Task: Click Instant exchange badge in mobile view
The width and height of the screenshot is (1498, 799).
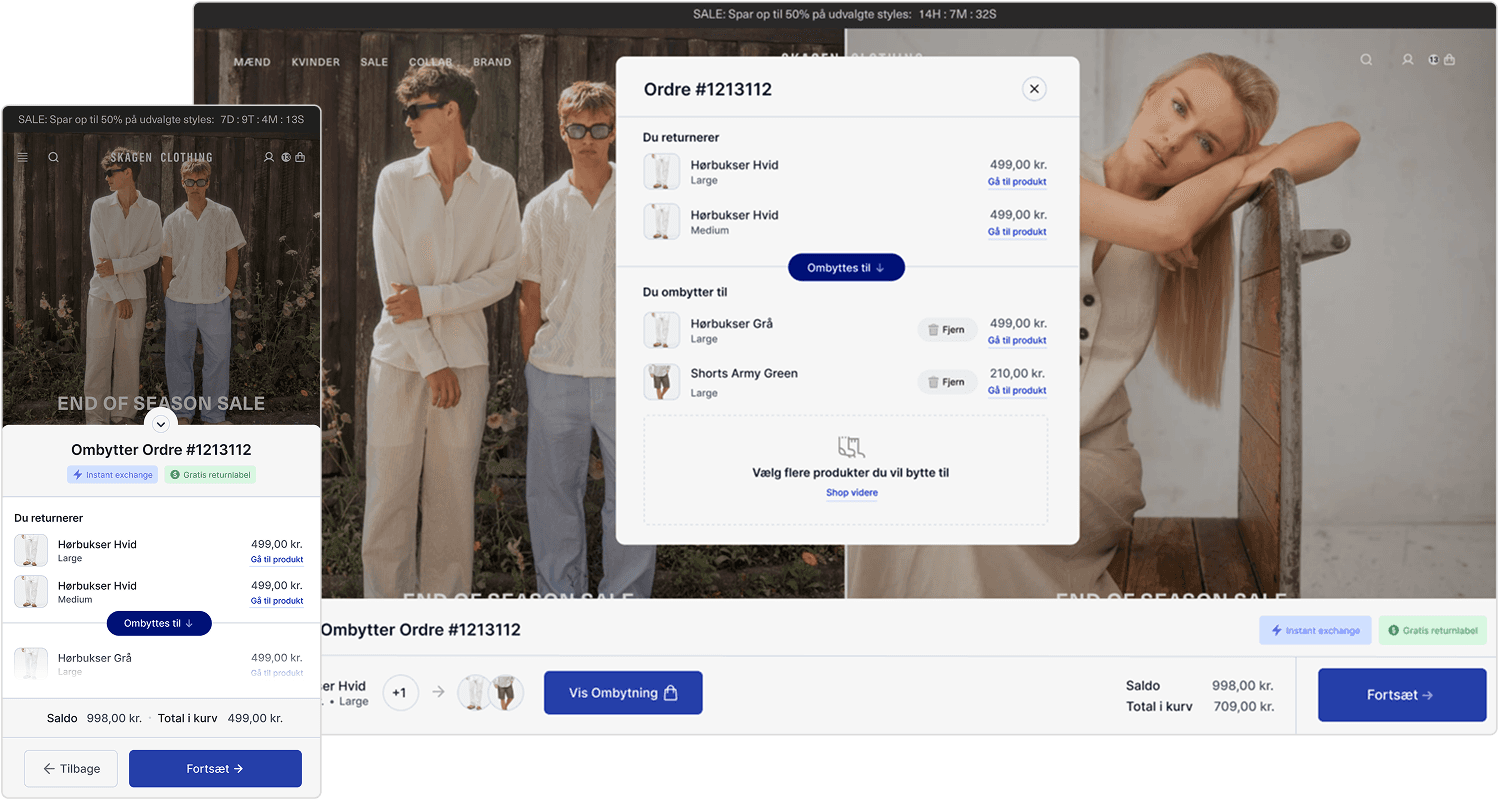Action: [x=113, y=475]
